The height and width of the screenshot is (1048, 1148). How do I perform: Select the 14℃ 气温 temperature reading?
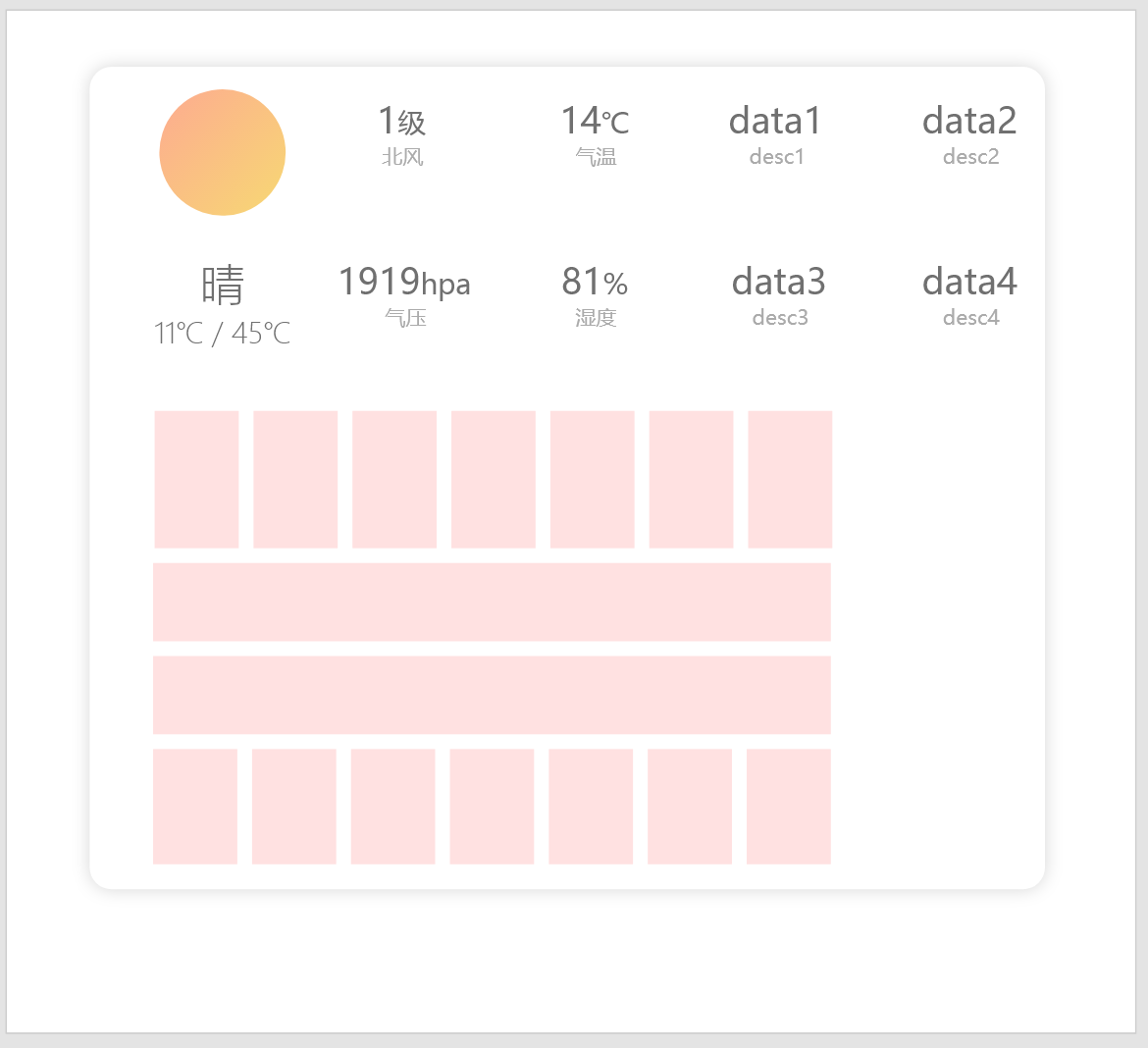(x=596, y=135)
